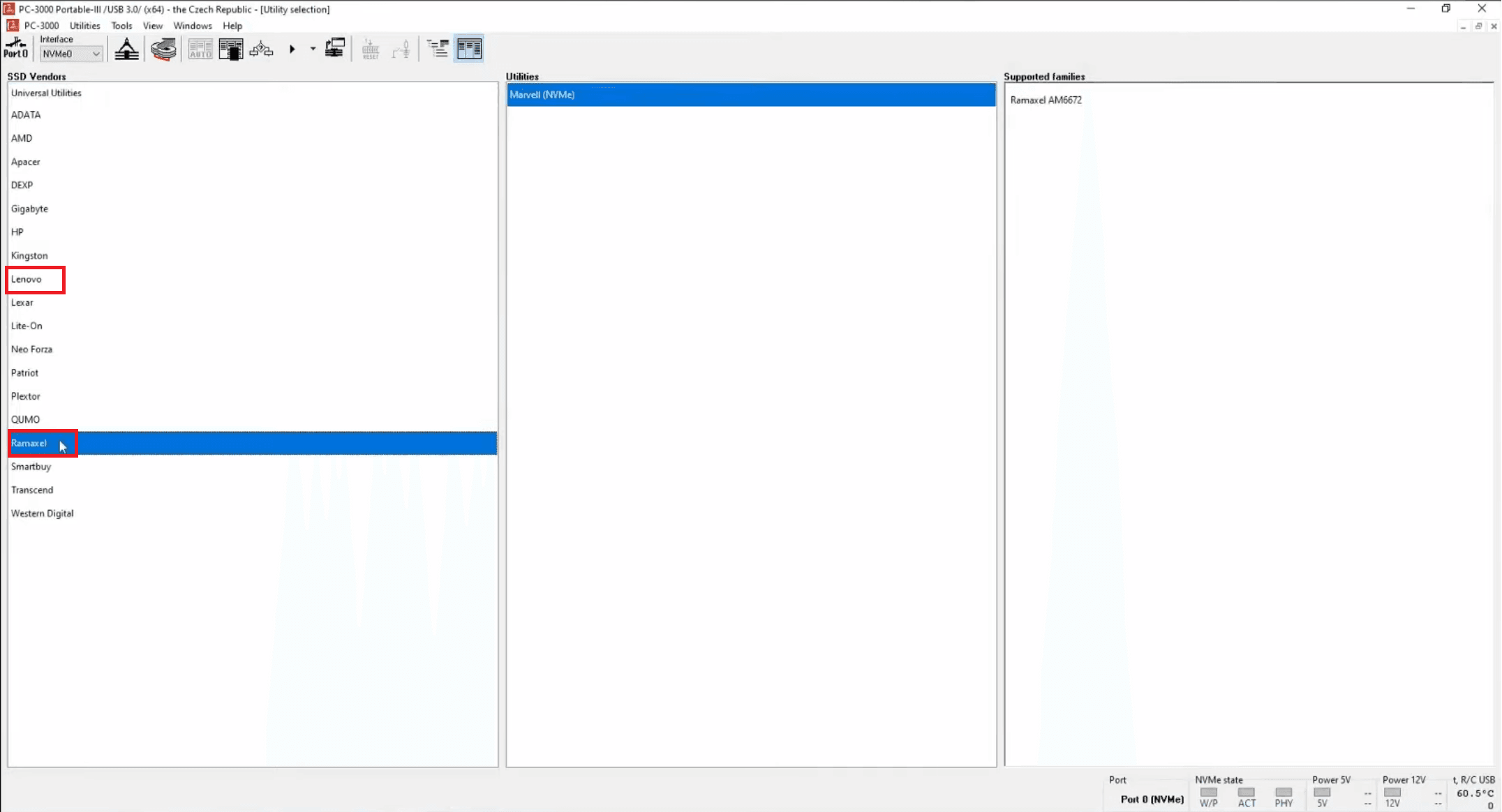
Task: Select Neo Forza vendor
Action: pos(253,349)
